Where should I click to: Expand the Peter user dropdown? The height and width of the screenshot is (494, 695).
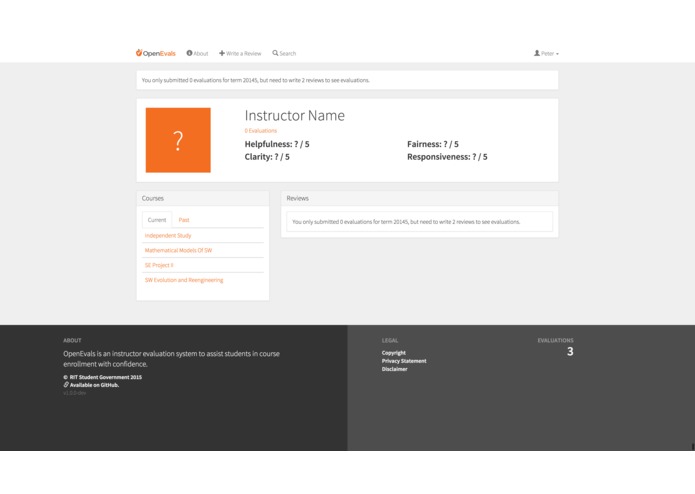(x=546, y=53)
